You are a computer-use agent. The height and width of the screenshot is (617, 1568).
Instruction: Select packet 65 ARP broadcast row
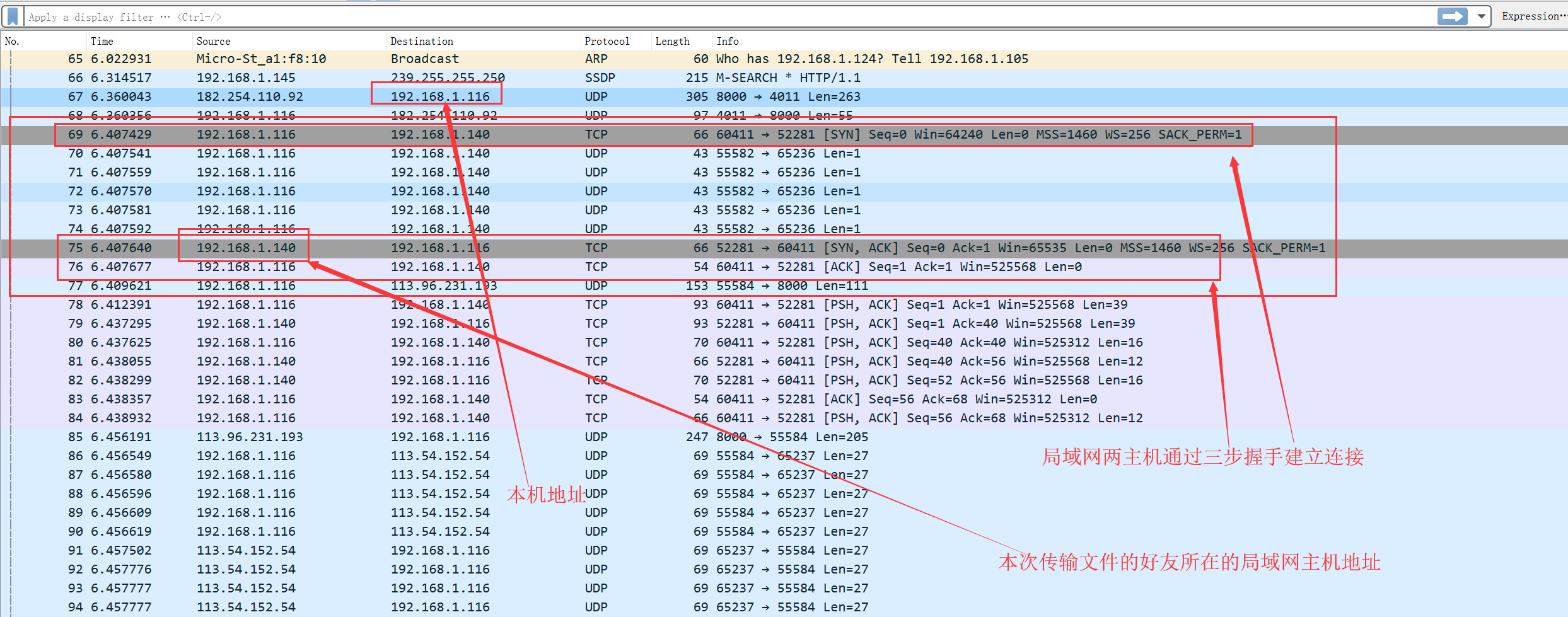coord(784,59)
